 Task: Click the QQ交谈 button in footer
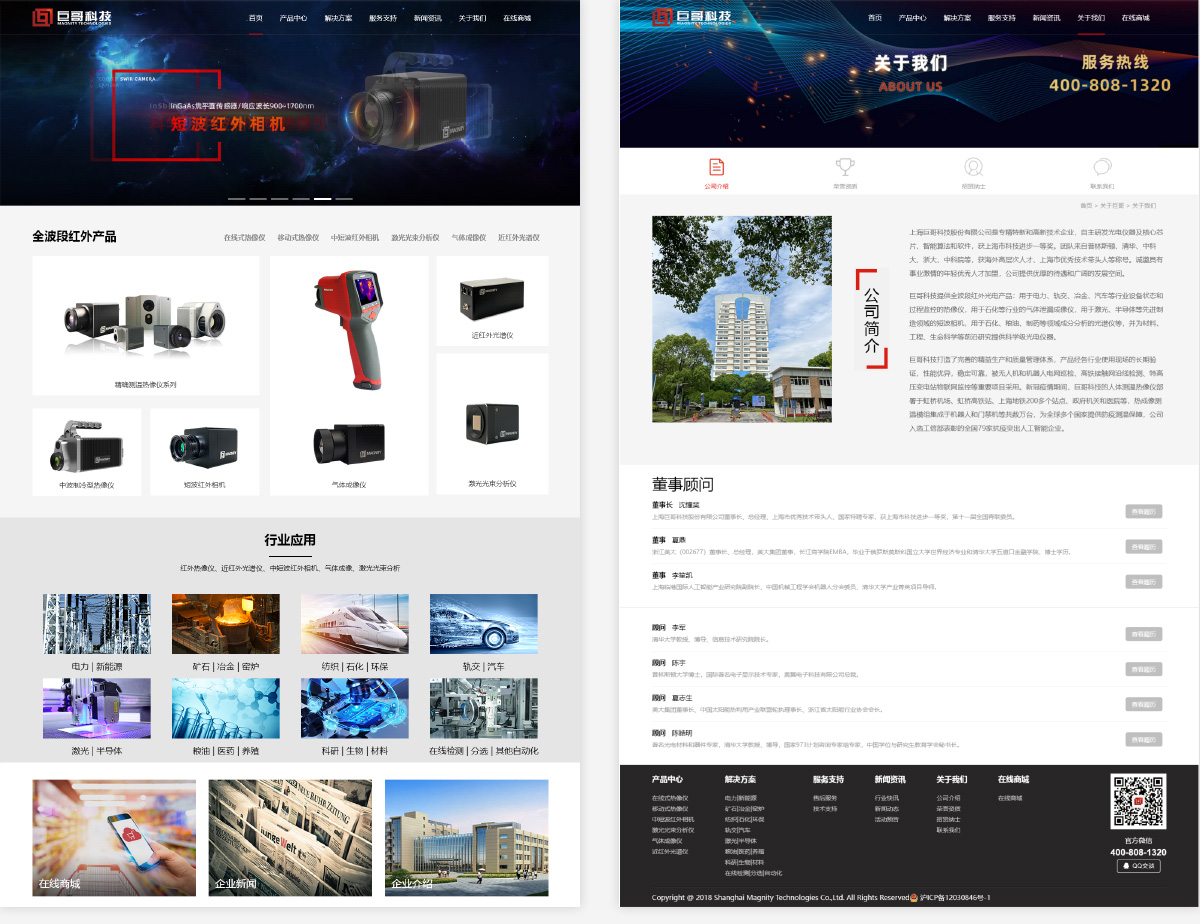pos(1138,866)
